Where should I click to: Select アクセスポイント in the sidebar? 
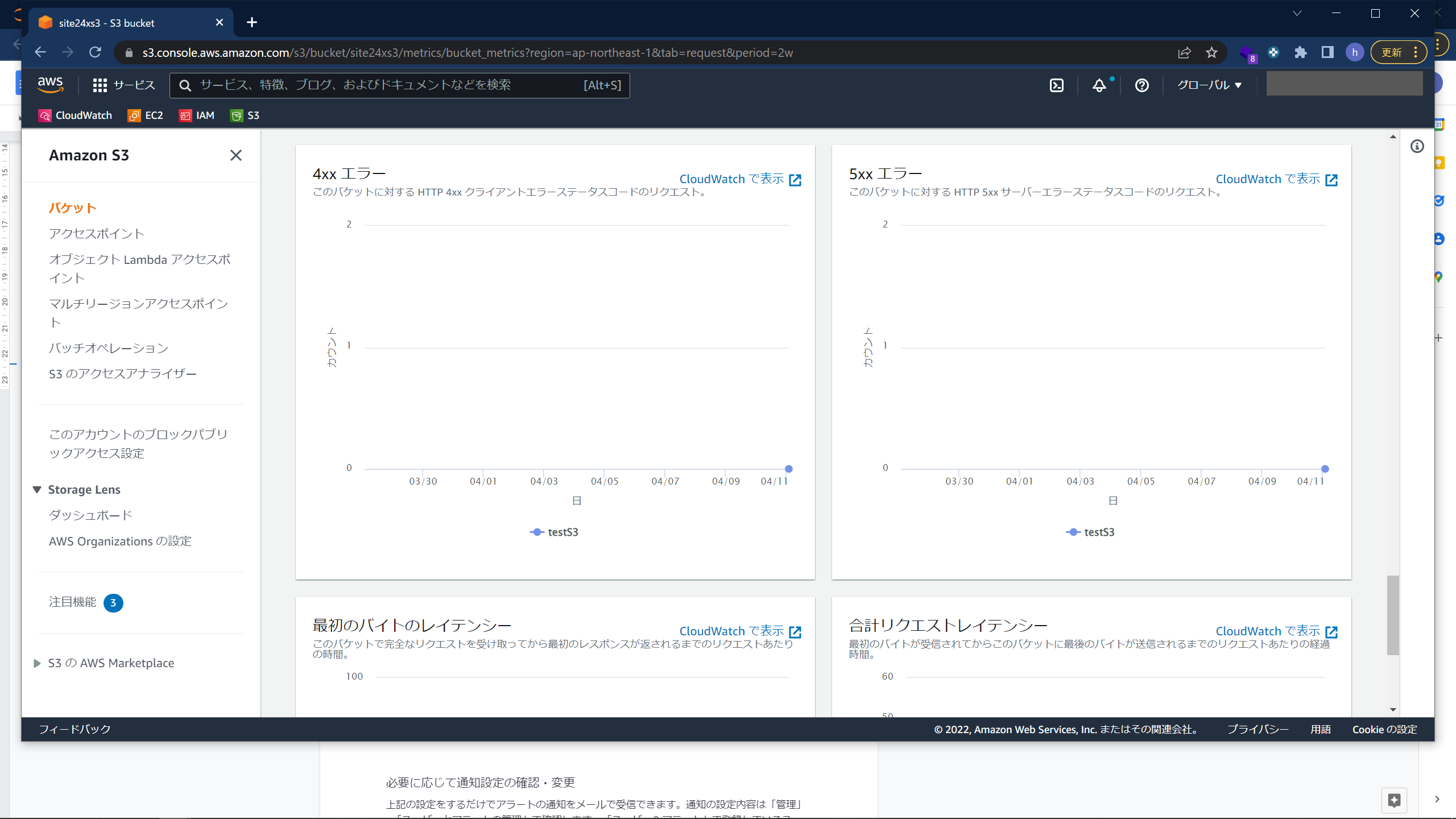[x=97, y=234]
